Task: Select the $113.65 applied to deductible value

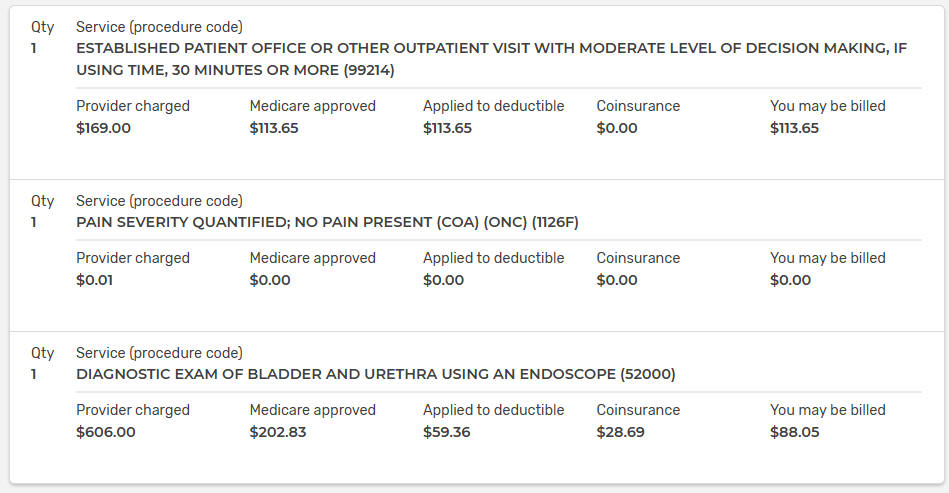Action: (447, 128)
